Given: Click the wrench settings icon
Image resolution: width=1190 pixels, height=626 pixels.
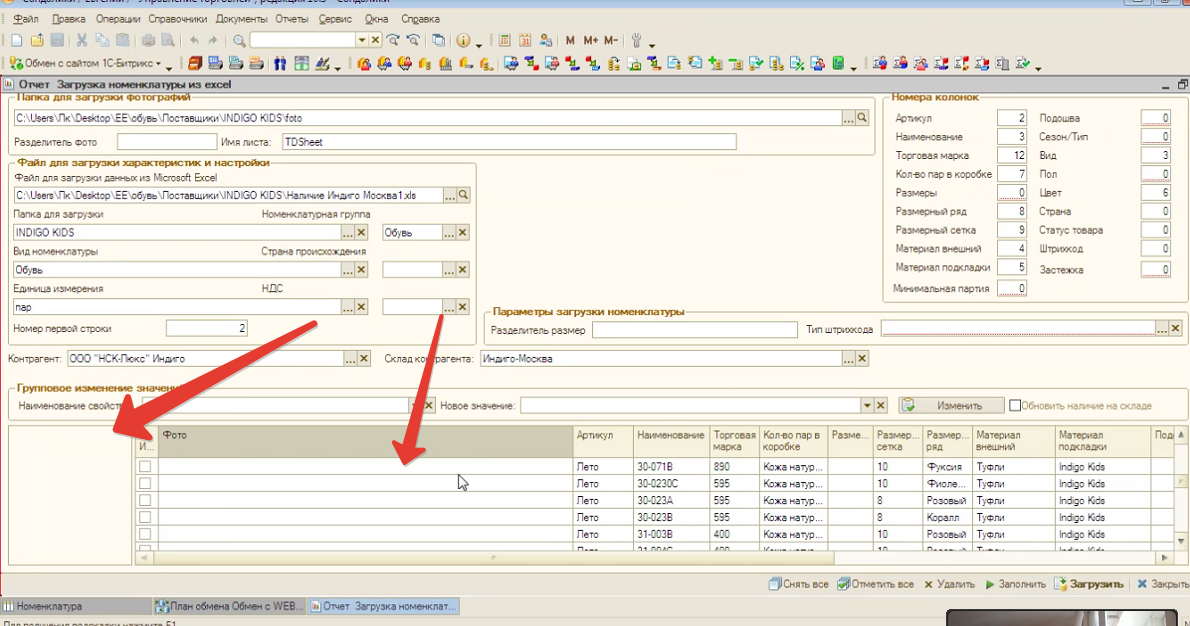Looking at the screenshot, I should [x=636, y=41].
